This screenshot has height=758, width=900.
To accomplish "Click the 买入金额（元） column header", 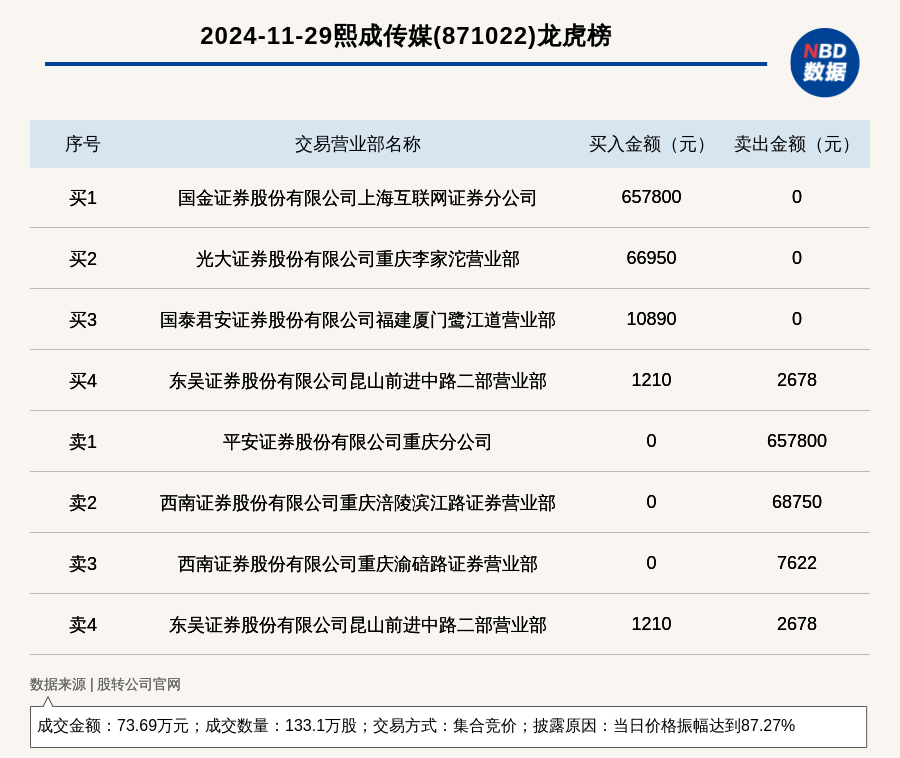I will pyautogui.click(x=651, y=144).
